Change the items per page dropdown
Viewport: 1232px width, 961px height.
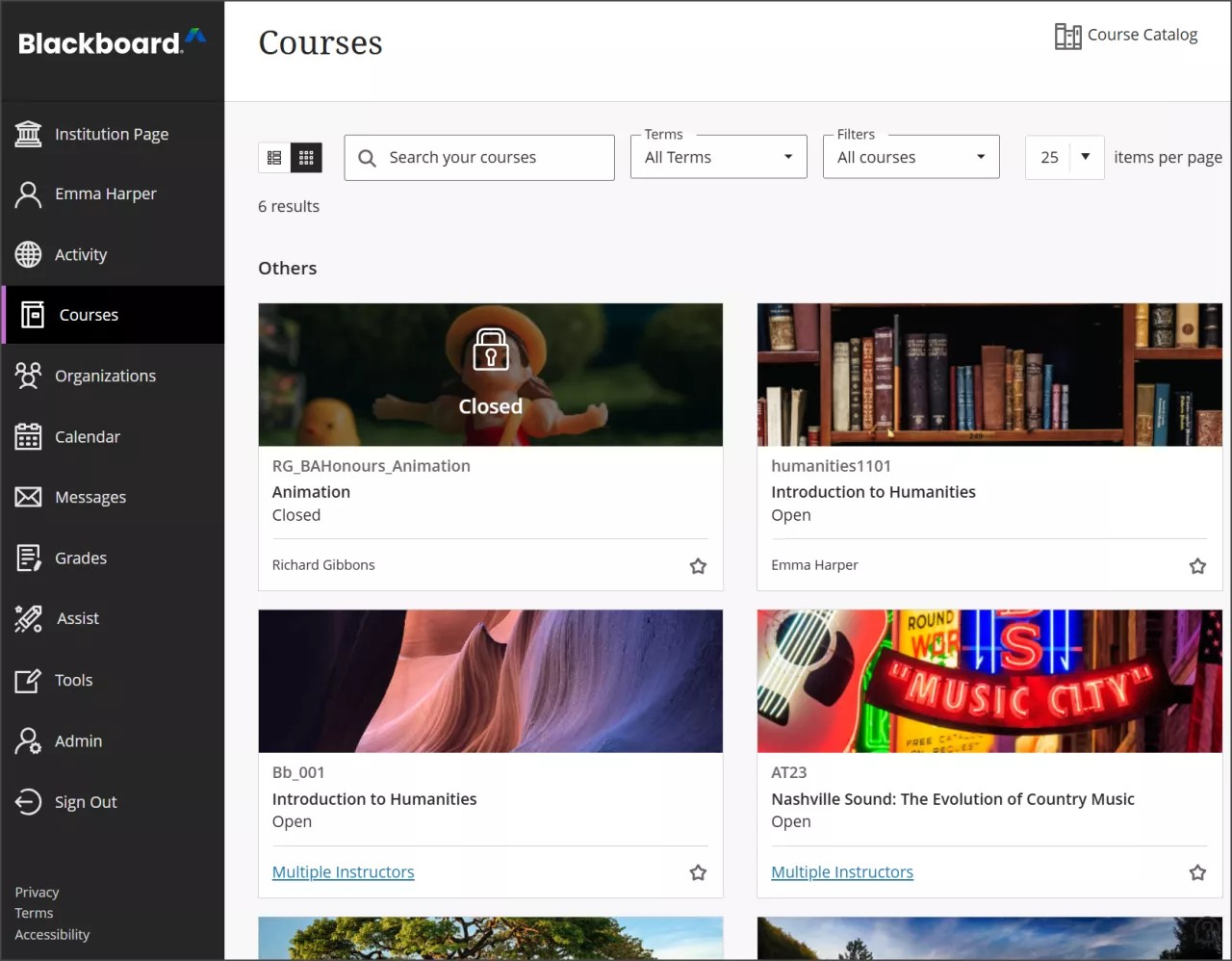(1065, 156)
